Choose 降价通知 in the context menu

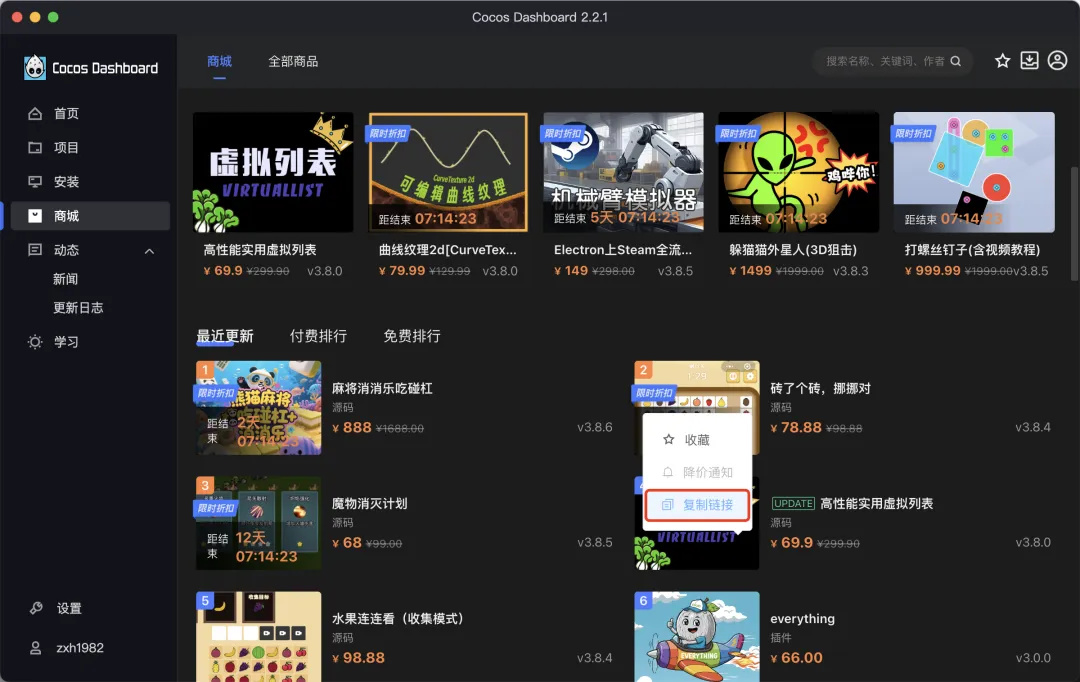[697, 473]
